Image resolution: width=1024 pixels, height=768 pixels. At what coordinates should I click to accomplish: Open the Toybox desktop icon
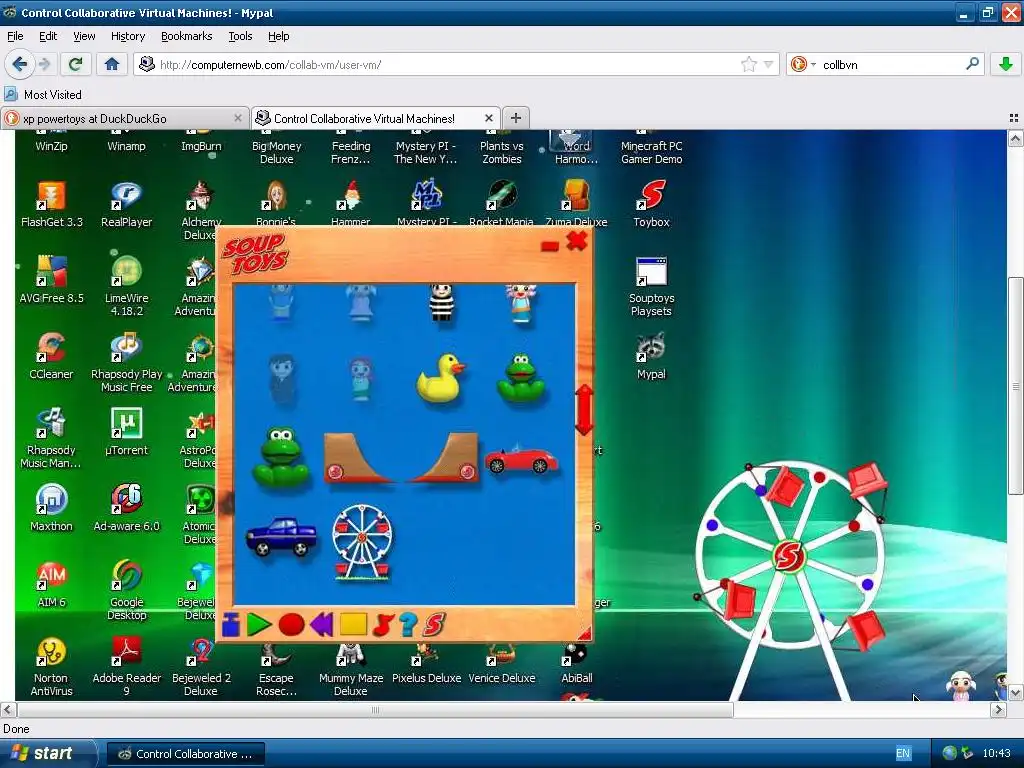[651, 204]
